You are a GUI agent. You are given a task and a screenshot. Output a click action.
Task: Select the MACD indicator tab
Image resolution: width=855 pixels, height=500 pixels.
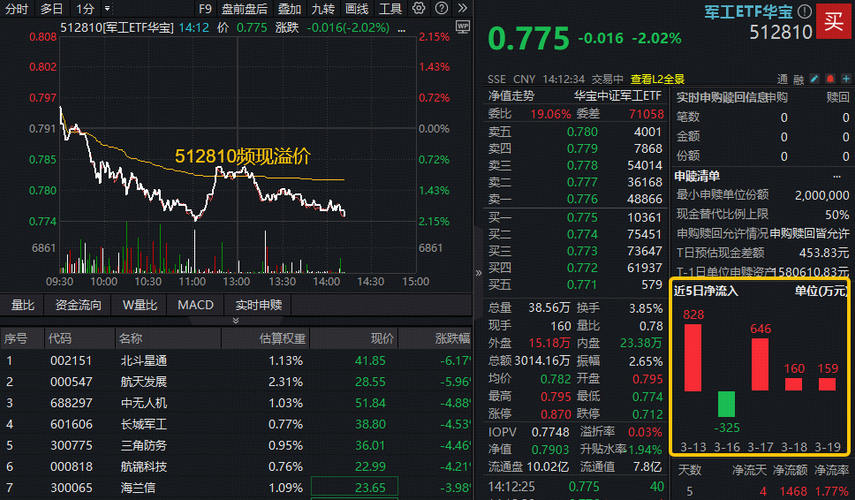tap(195, 305)
